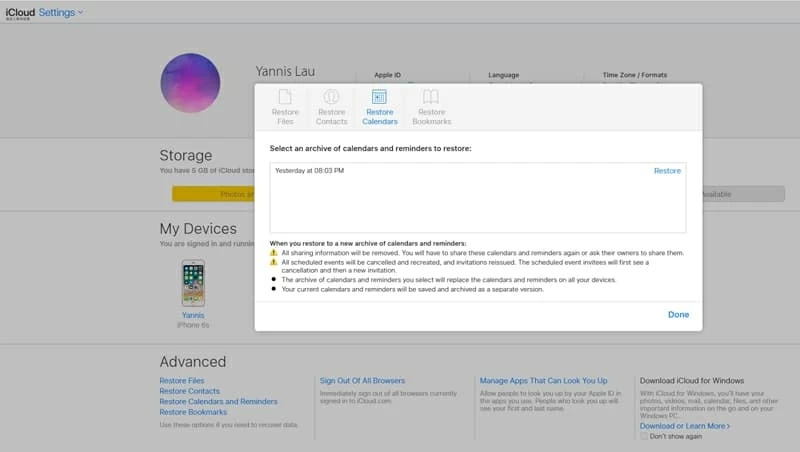This screenshot has width=800, height=452.
Task: Switch to Restore Bookmarks tab label
Action: point(431,117)
